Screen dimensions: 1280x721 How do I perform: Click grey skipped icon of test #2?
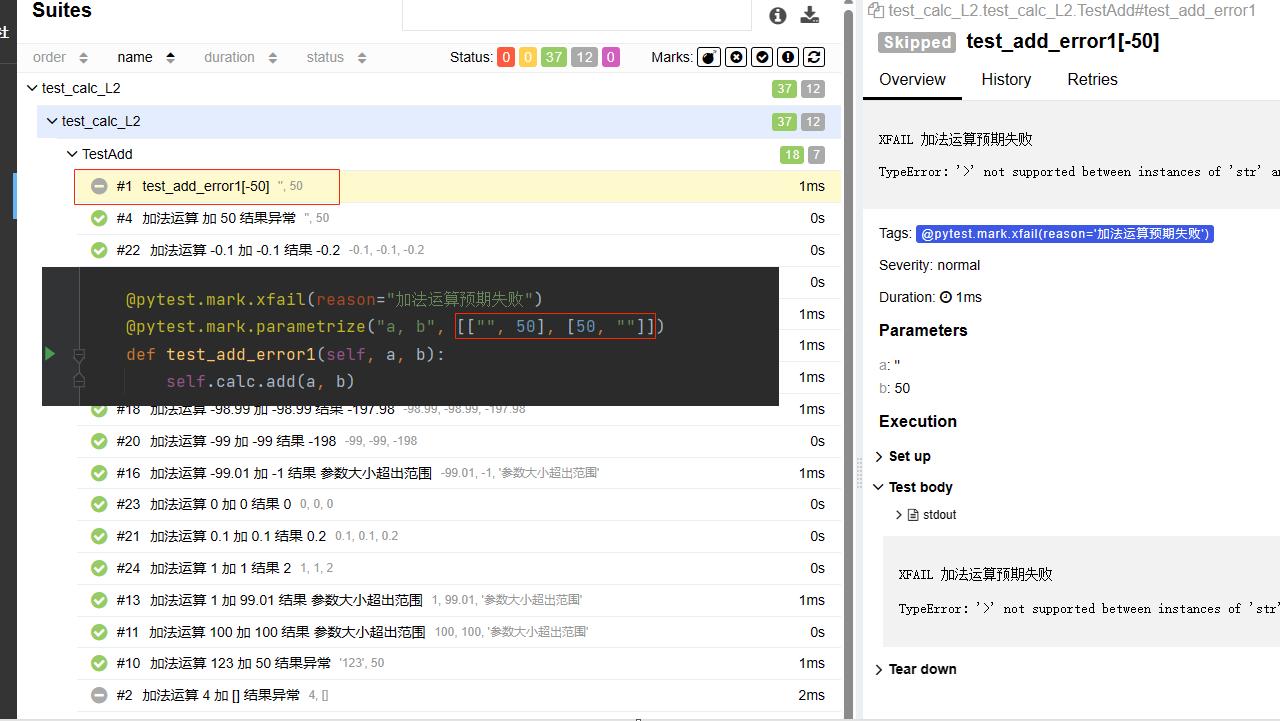99,695
